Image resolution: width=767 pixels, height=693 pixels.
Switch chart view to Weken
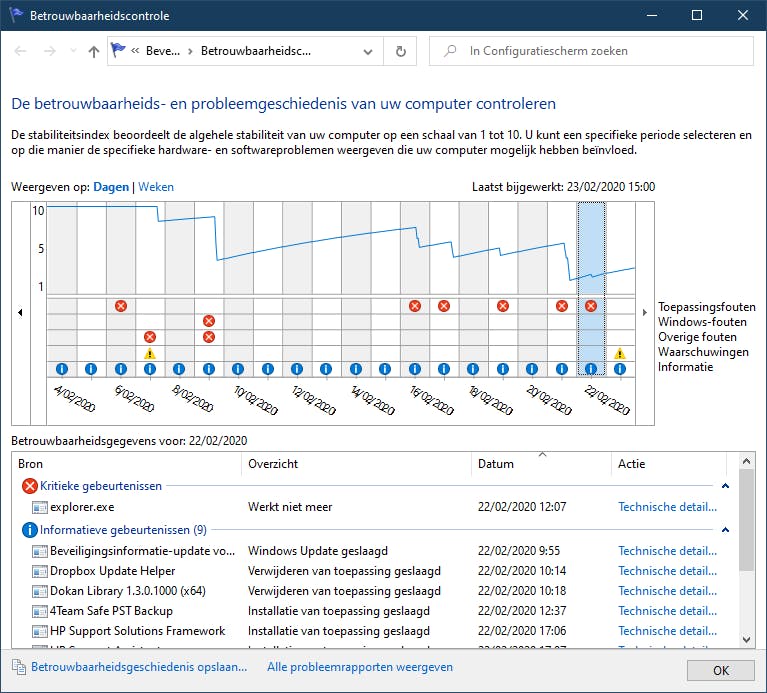pyautogui.click(x=156, y=187)
